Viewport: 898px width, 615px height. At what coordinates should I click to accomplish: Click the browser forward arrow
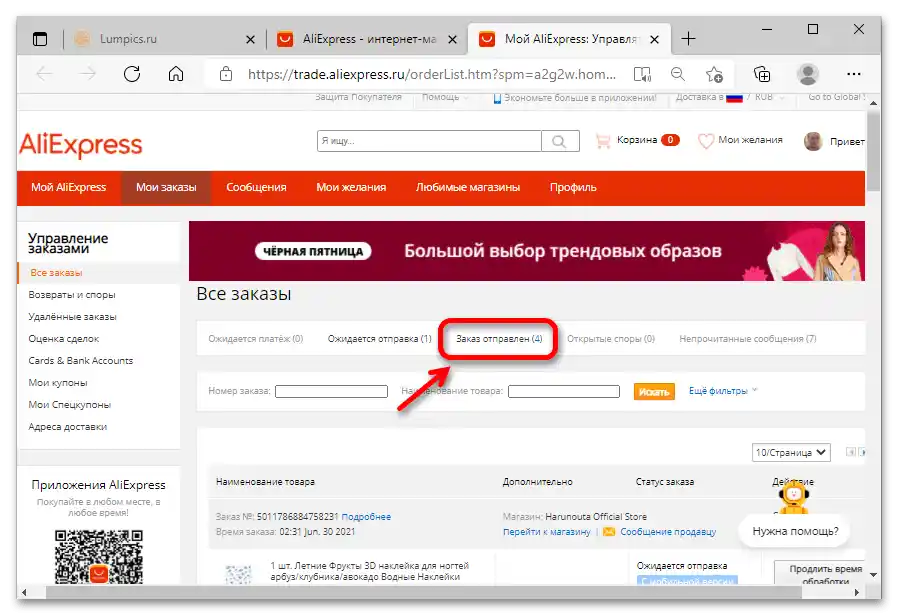point(88,74)
